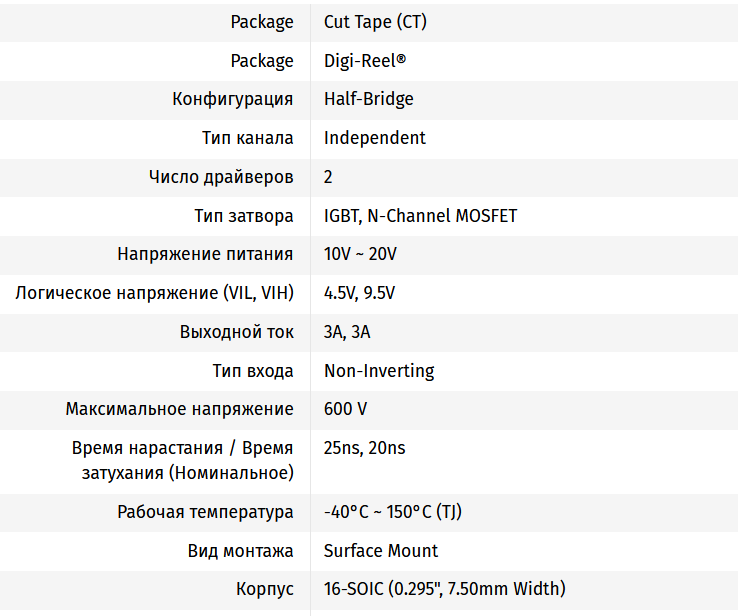Click the "-40°C ~ 150°C (TJ)" temperature value
738x616 pixels.
coord(392,512)
